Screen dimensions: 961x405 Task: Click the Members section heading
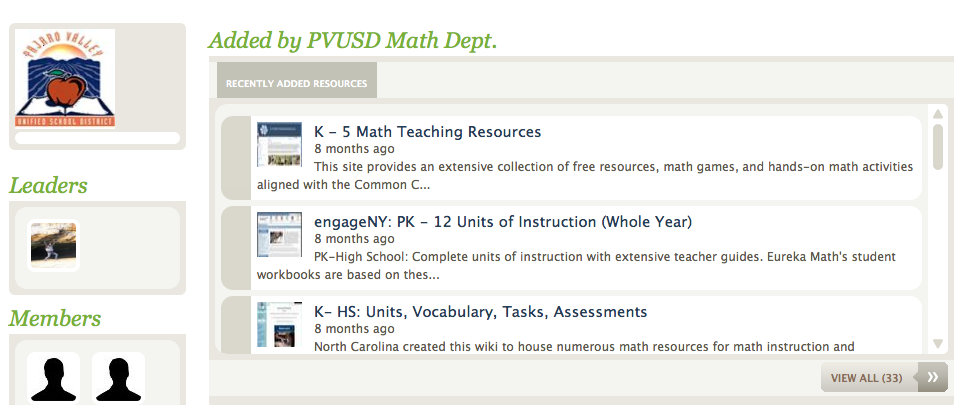pos(55,319)
